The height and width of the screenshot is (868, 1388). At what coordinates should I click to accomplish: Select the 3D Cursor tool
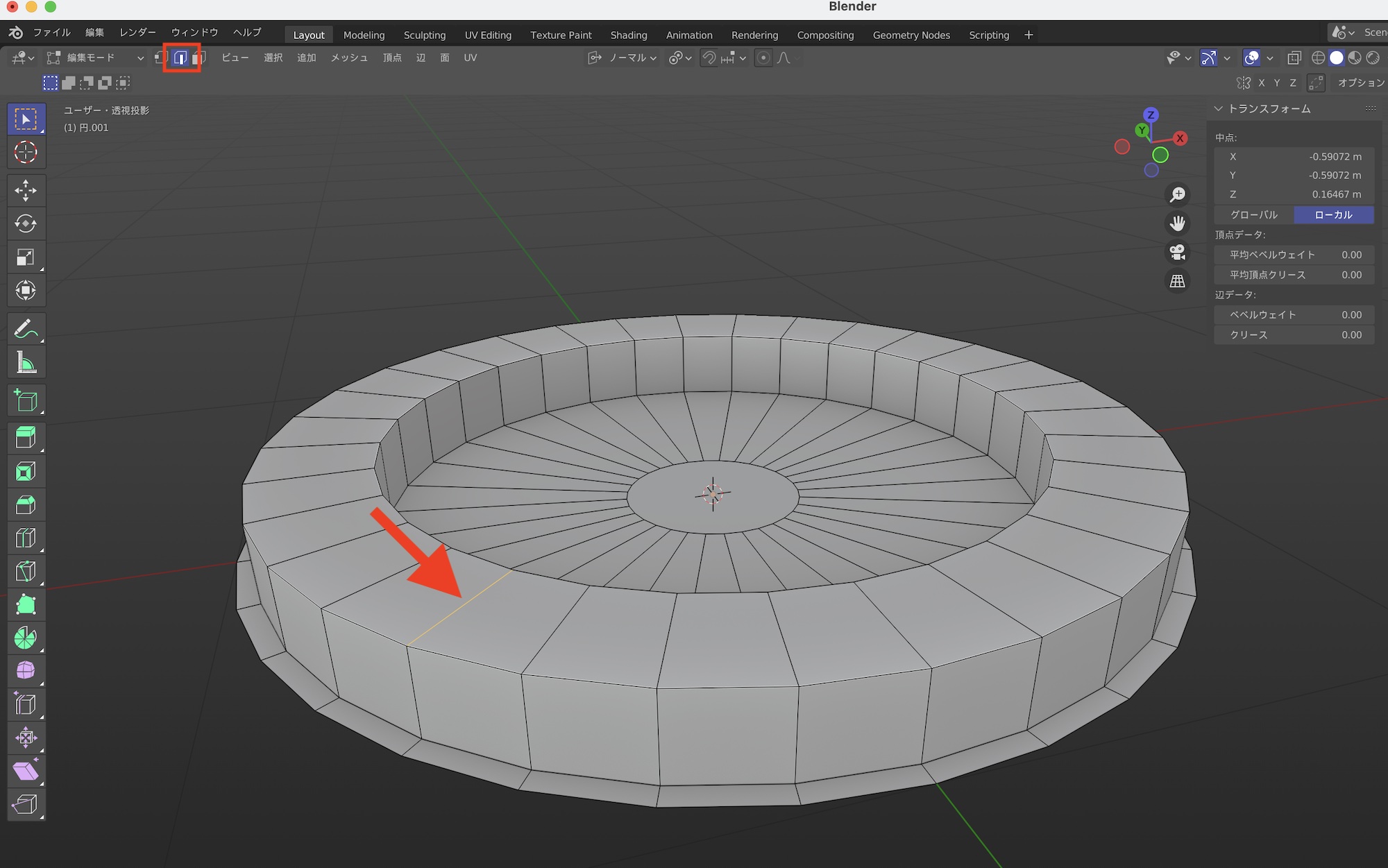coord(26,152)
